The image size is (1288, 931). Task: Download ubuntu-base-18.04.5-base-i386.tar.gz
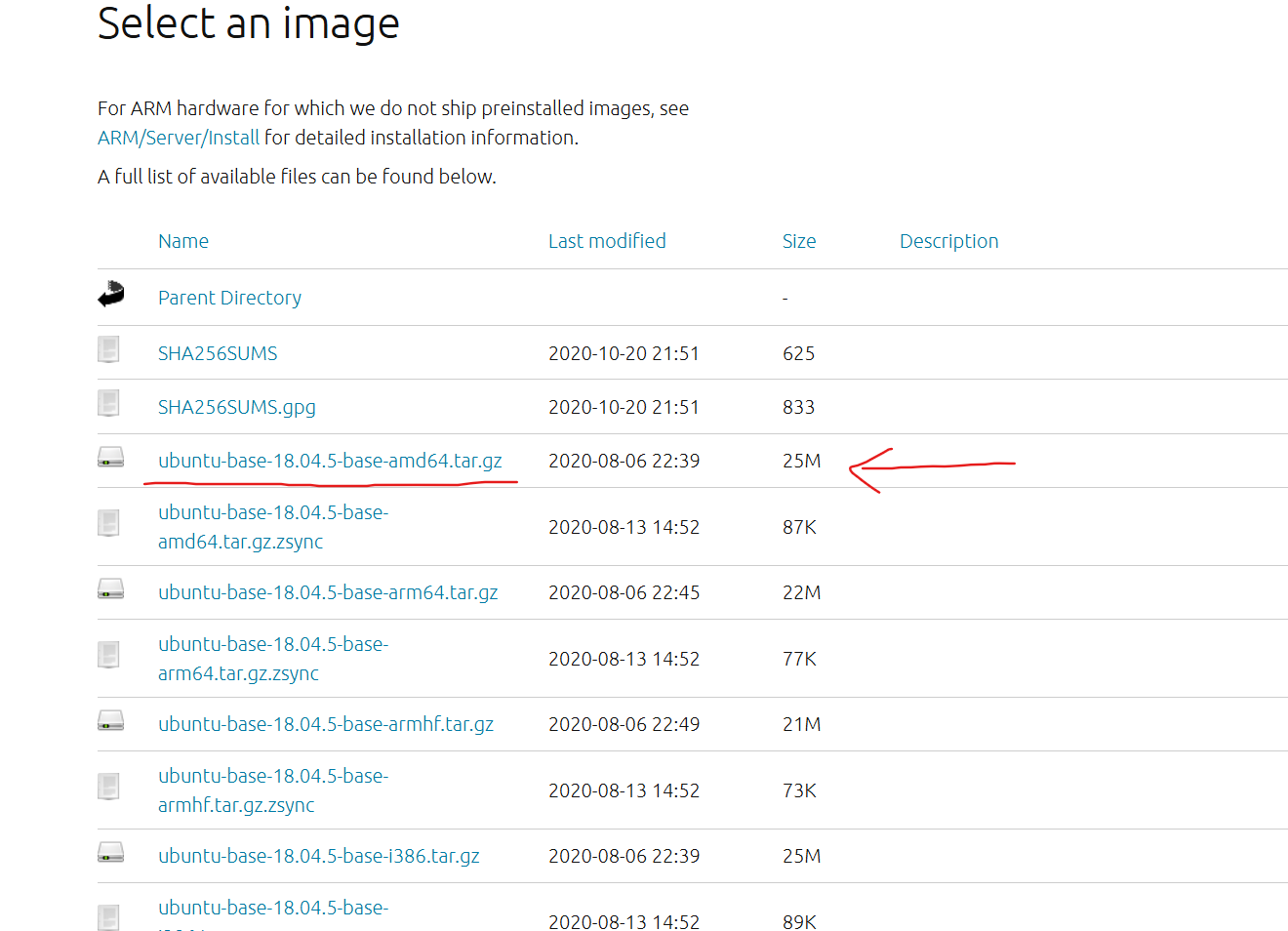click(319, 856)
